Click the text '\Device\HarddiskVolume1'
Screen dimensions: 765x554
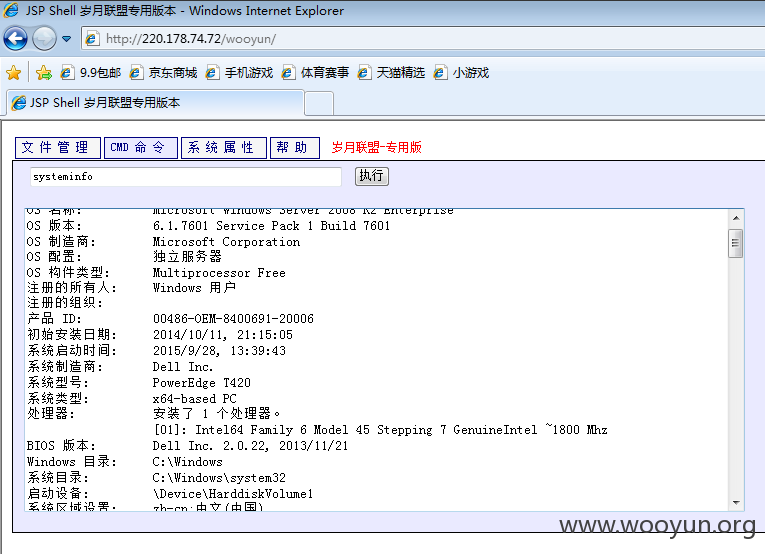[x=233, y=494]
